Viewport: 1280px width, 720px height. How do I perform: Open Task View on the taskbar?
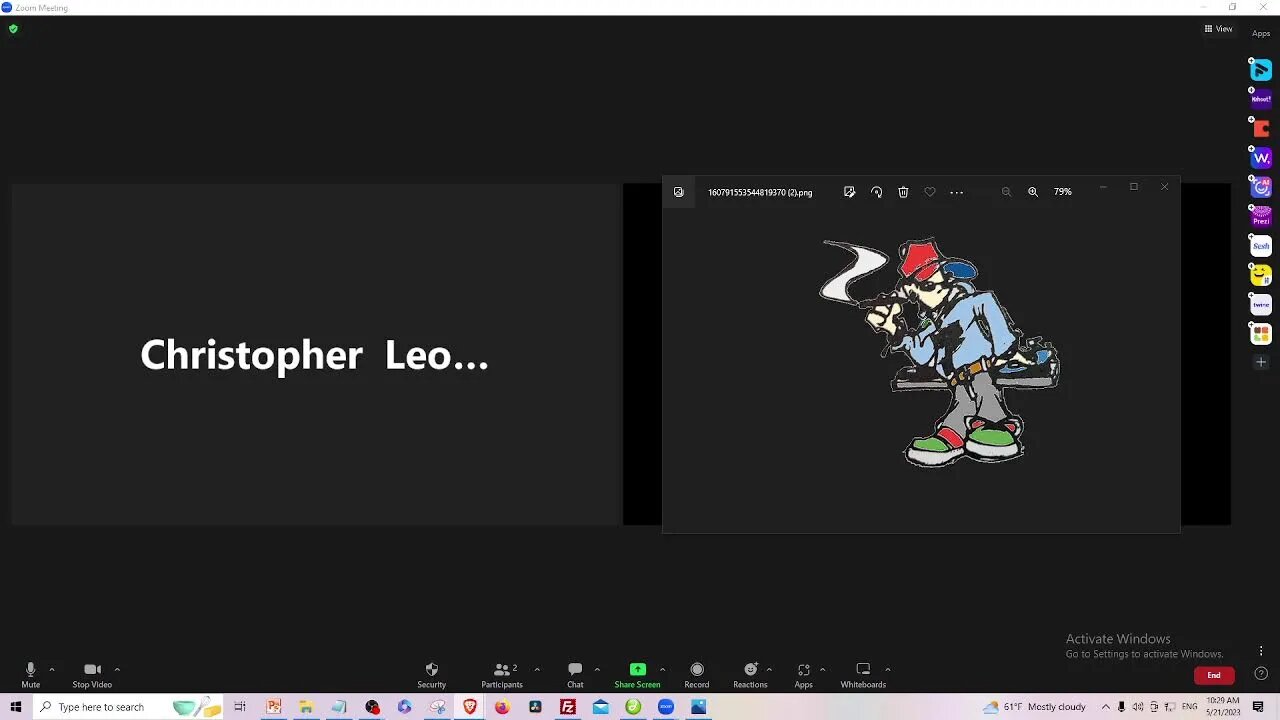[x=240, y=707]
